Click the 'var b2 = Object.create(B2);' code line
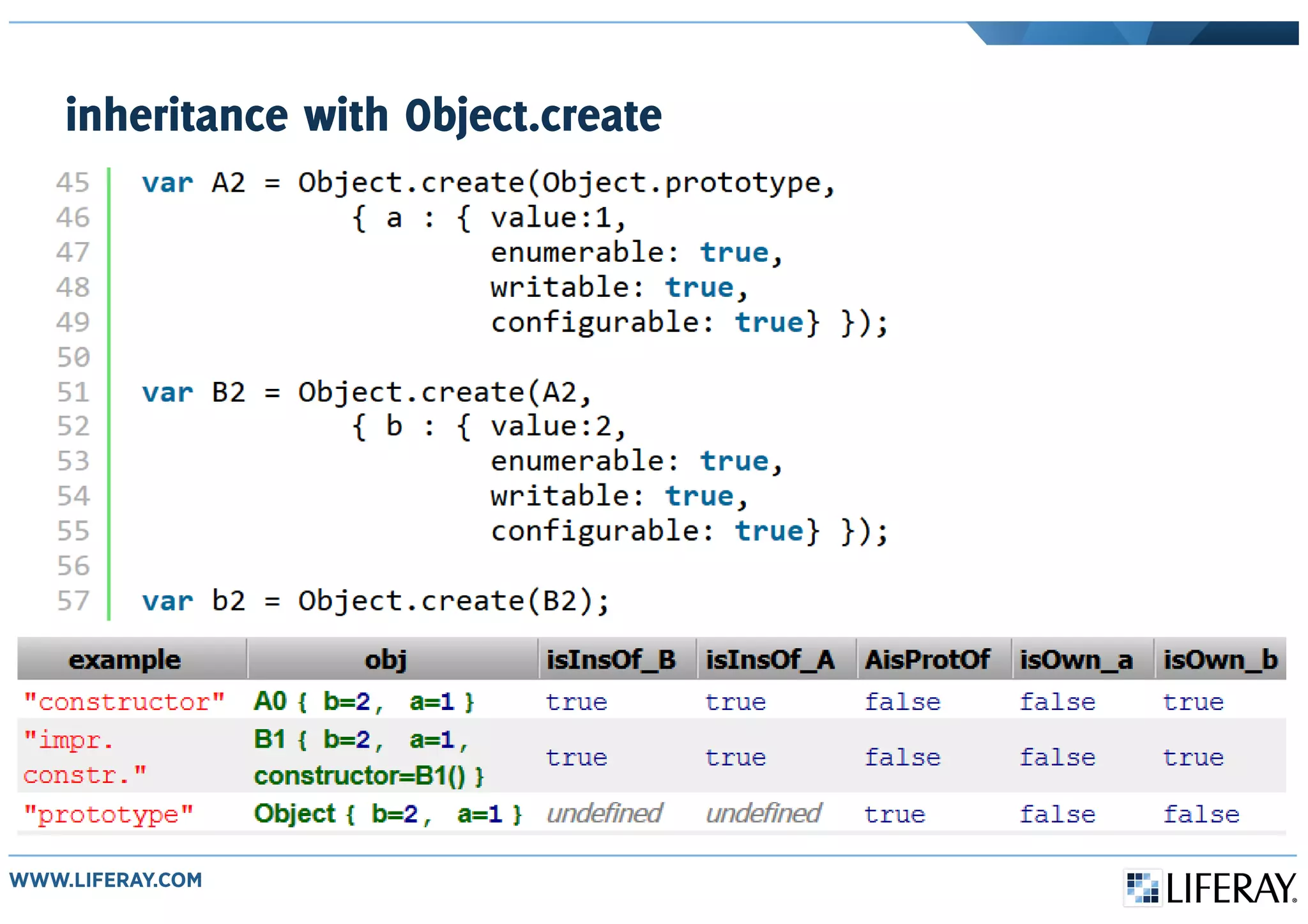1308x924 pixels. coord(376,601)
